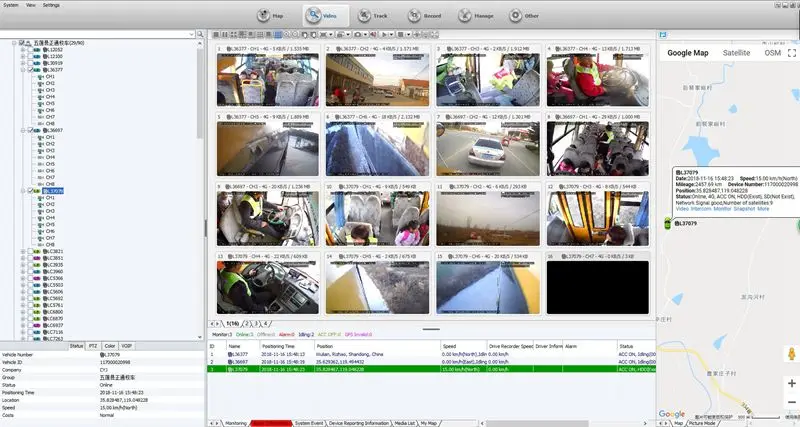This screenshot has height=427, width=800.
Task: Uncheck the L36377 vehicle checkbox
Action: pos(29,69)
